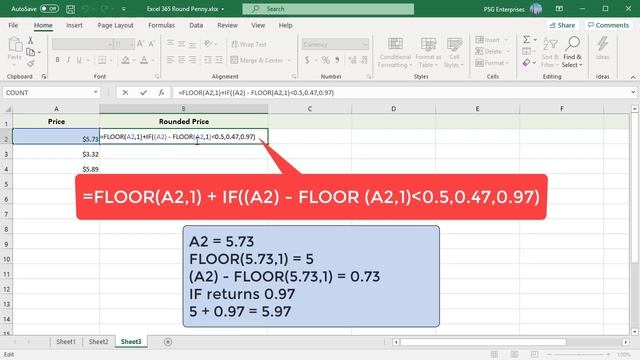Click Merge & Center
The image size is (640, 360).
click(x=257, y=60)
